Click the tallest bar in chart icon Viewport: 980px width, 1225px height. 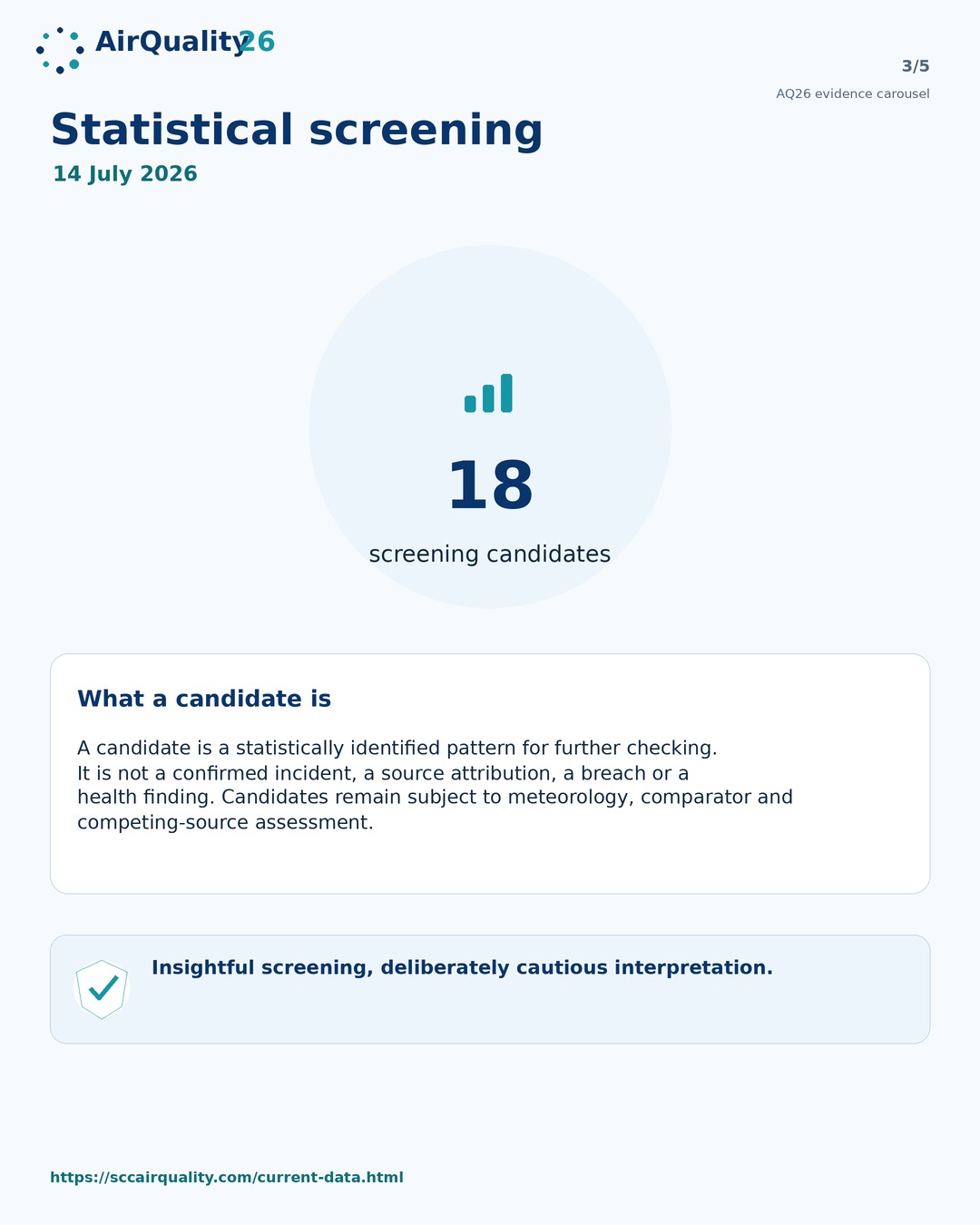(506, 393)
